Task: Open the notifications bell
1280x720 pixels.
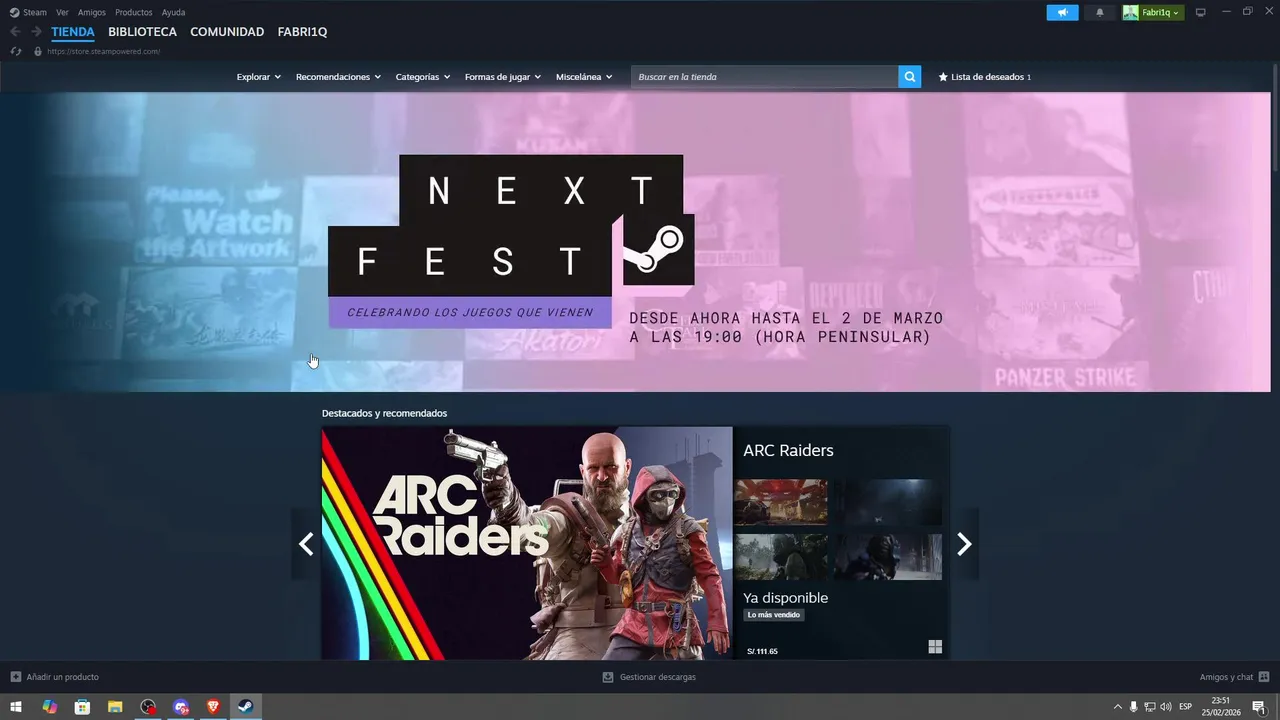Action: pos(1100,12)
